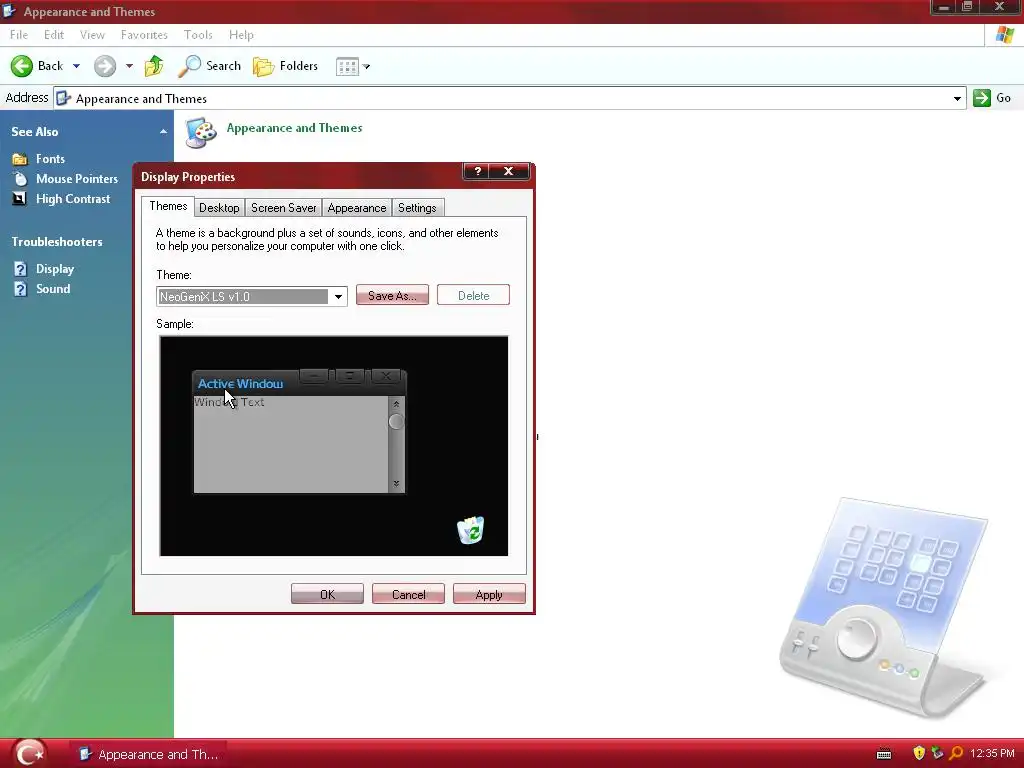Toggle the Folders pane button

pos(285,66)
